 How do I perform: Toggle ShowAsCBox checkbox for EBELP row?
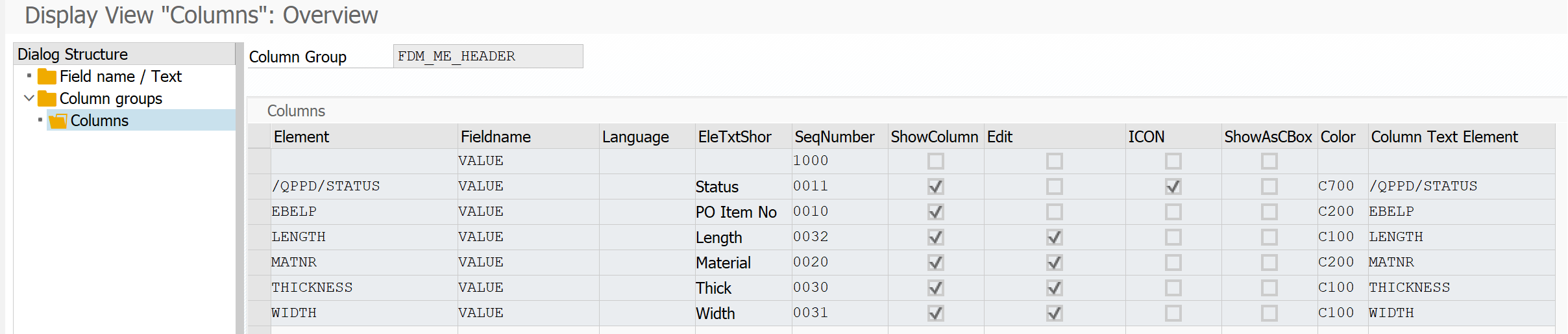(x=1269, y=212)
